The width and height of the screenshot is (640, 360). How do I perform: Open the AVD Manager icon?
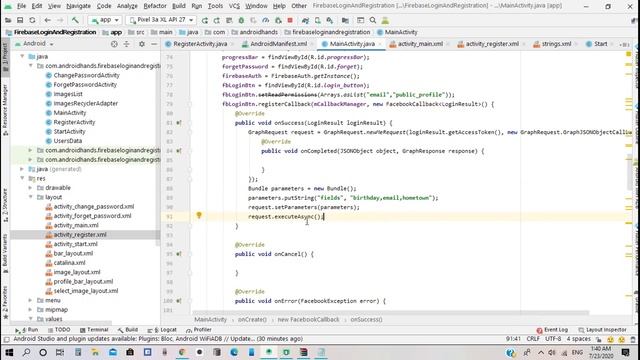pos(318,20)
